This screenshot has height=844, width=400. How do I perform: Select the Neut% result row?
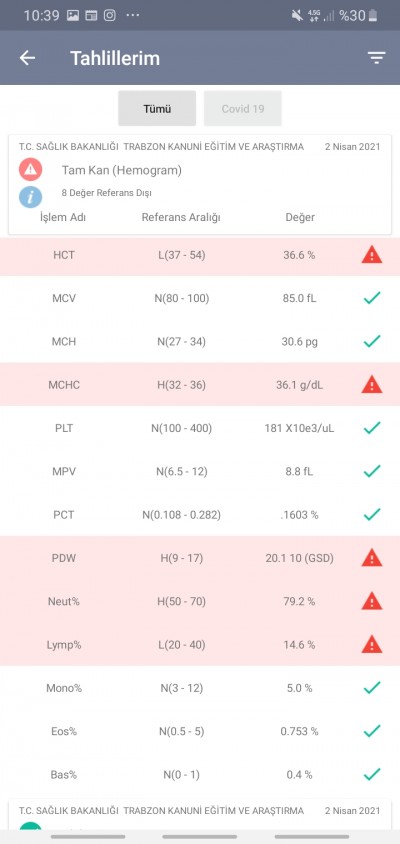[x=200, y=601]
